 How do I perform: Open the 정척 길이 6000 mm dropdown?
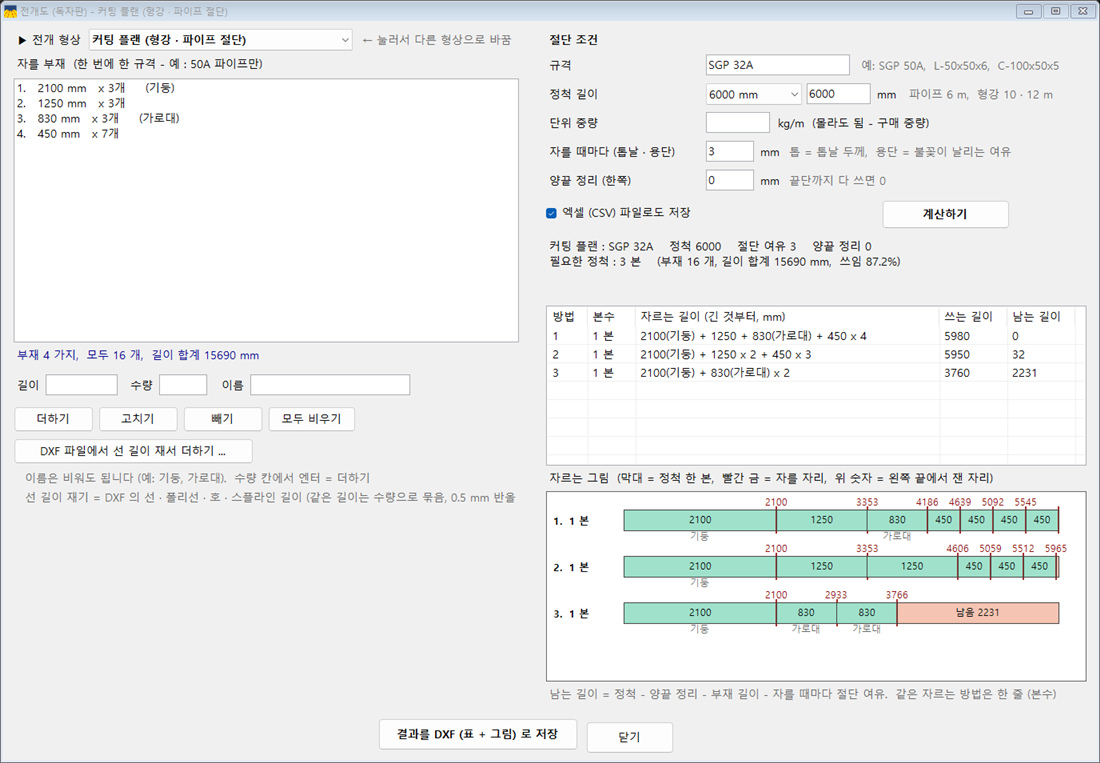pyautogui.click(x=753, y=94)
